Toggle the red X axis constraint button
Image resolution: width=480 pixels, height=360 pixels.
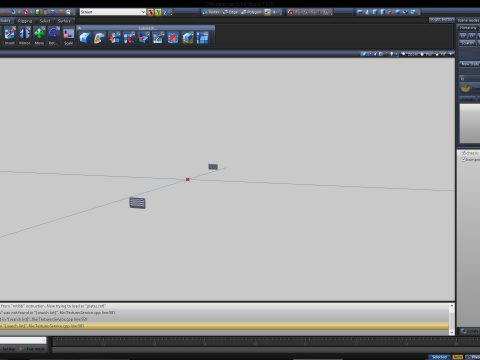(151, 12)
